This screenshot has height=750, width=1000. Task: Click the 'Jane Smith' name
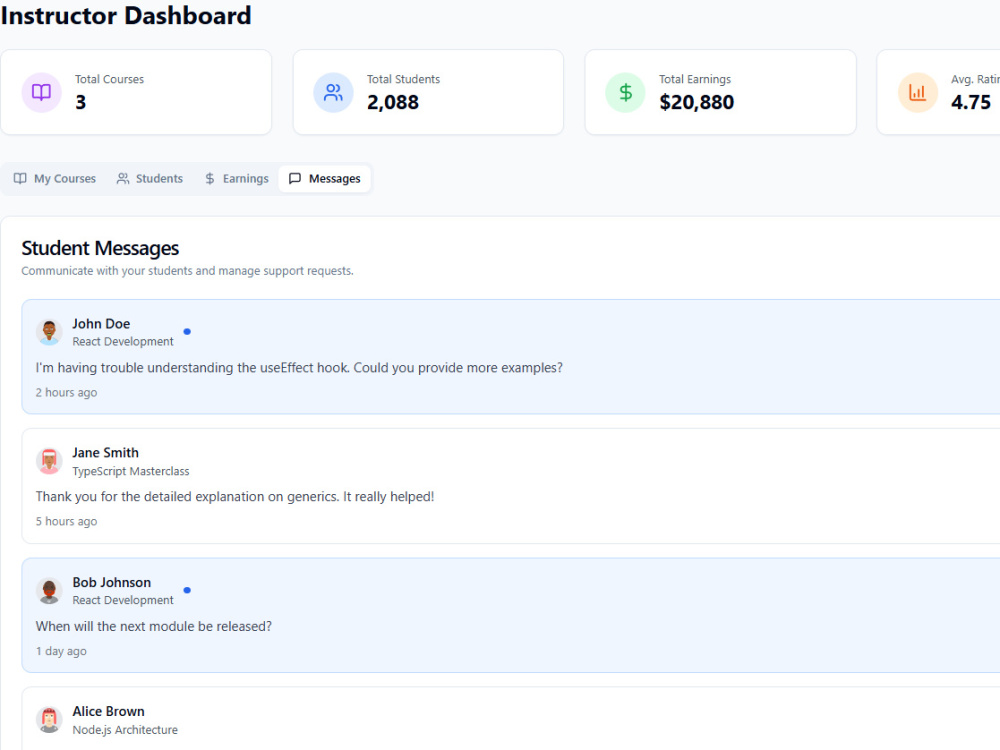[105, 453]
